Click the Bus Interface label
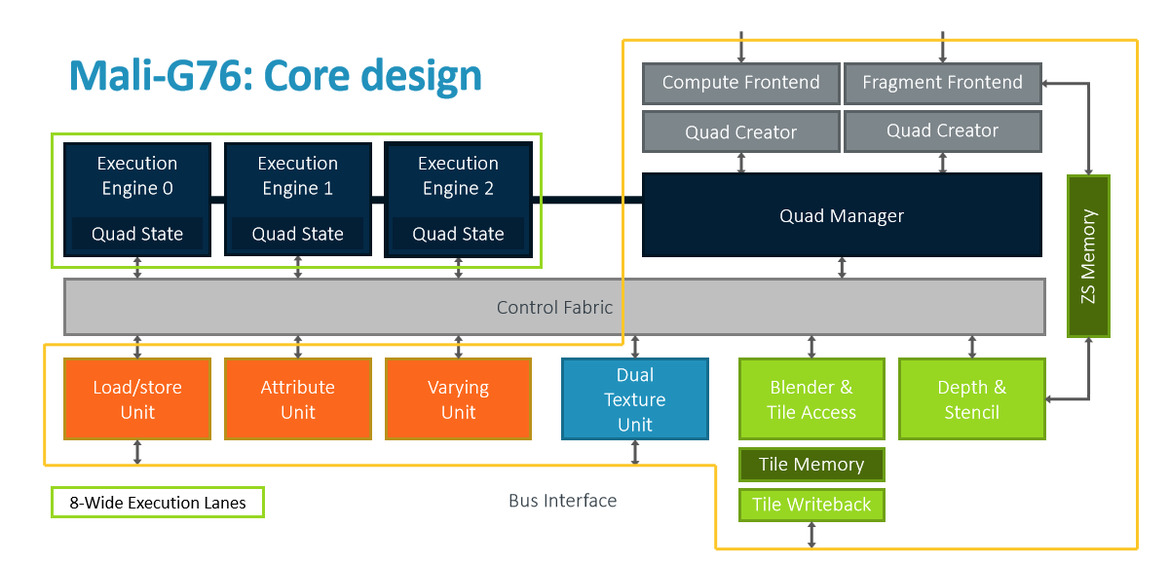Image resolution: width=1169 pixels, height=565 pixels. pyautogui.click(x=562, y=500)
